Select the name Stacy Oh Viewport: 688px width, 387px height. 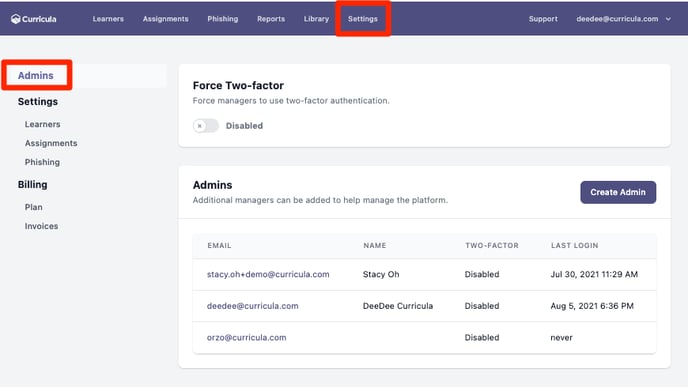pos(381,274)
